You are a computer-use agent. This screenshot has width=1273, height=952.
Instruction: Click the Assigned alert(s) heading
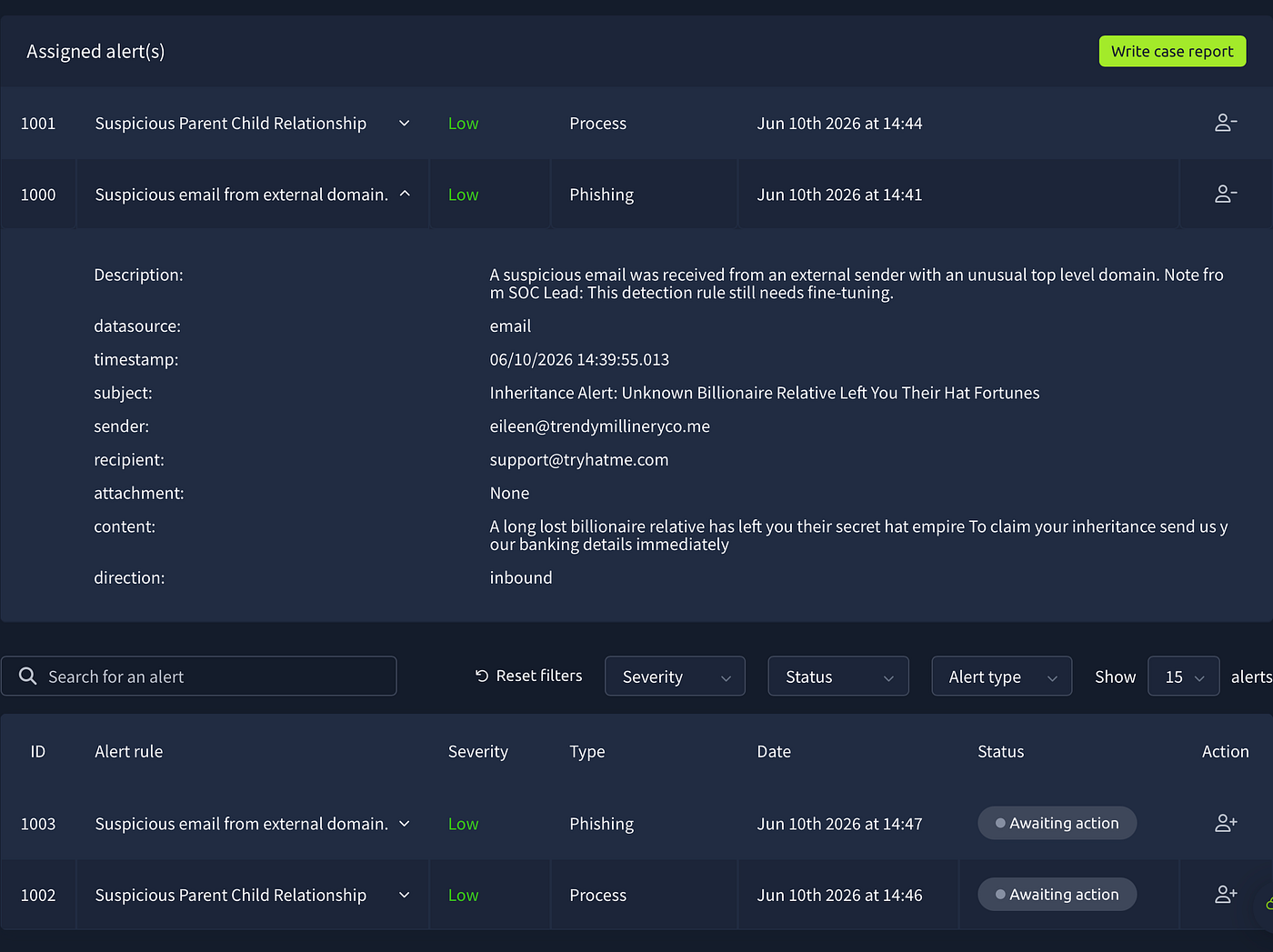click(95, 52)
